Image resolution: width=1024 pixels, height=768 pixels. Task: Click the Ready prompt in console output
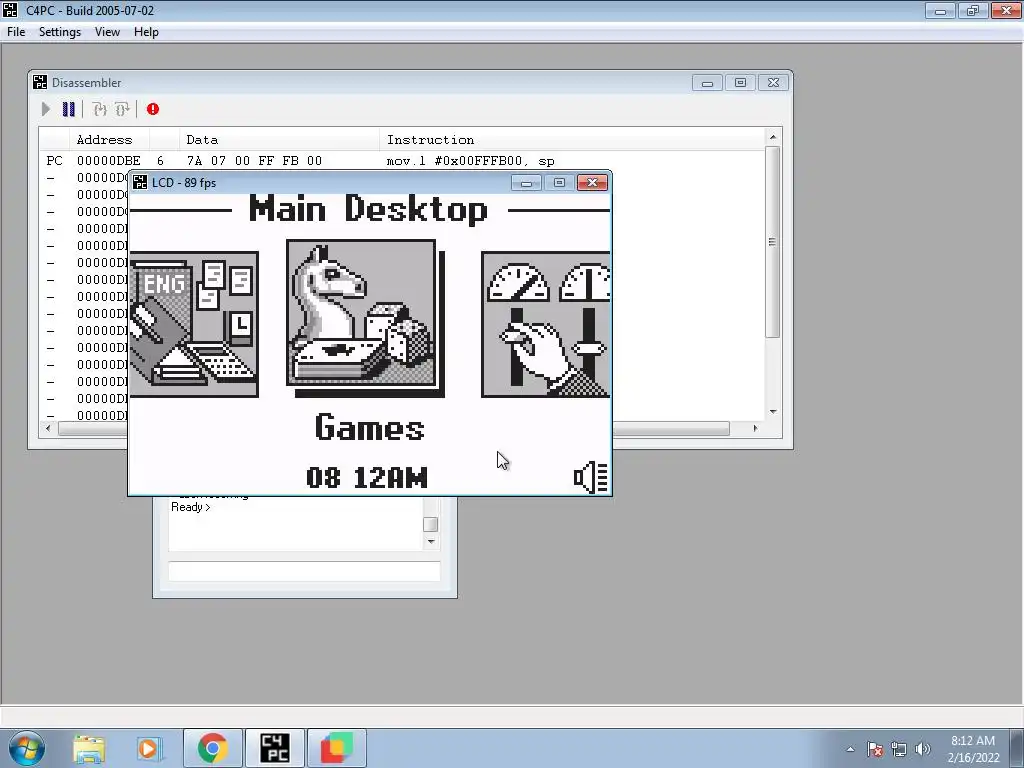(191, 507)
